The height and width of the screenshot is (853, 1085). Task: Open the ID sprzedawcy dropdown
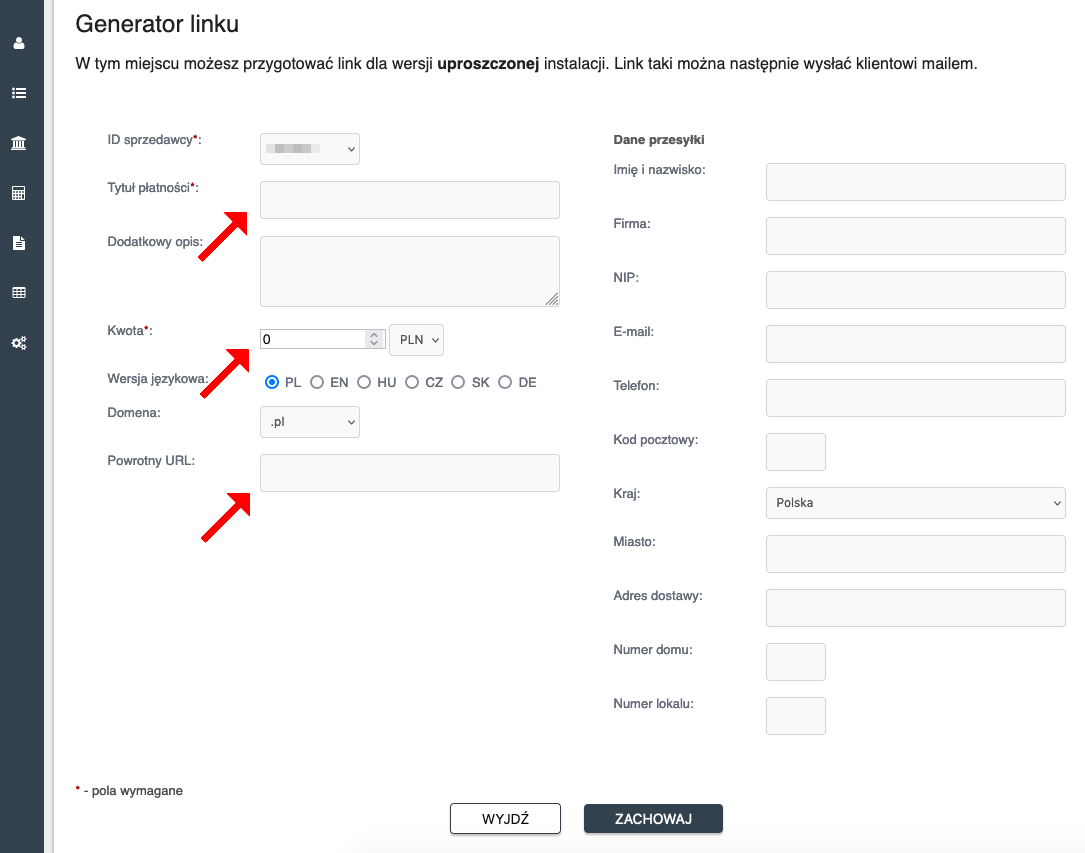(x=310, y=148)
